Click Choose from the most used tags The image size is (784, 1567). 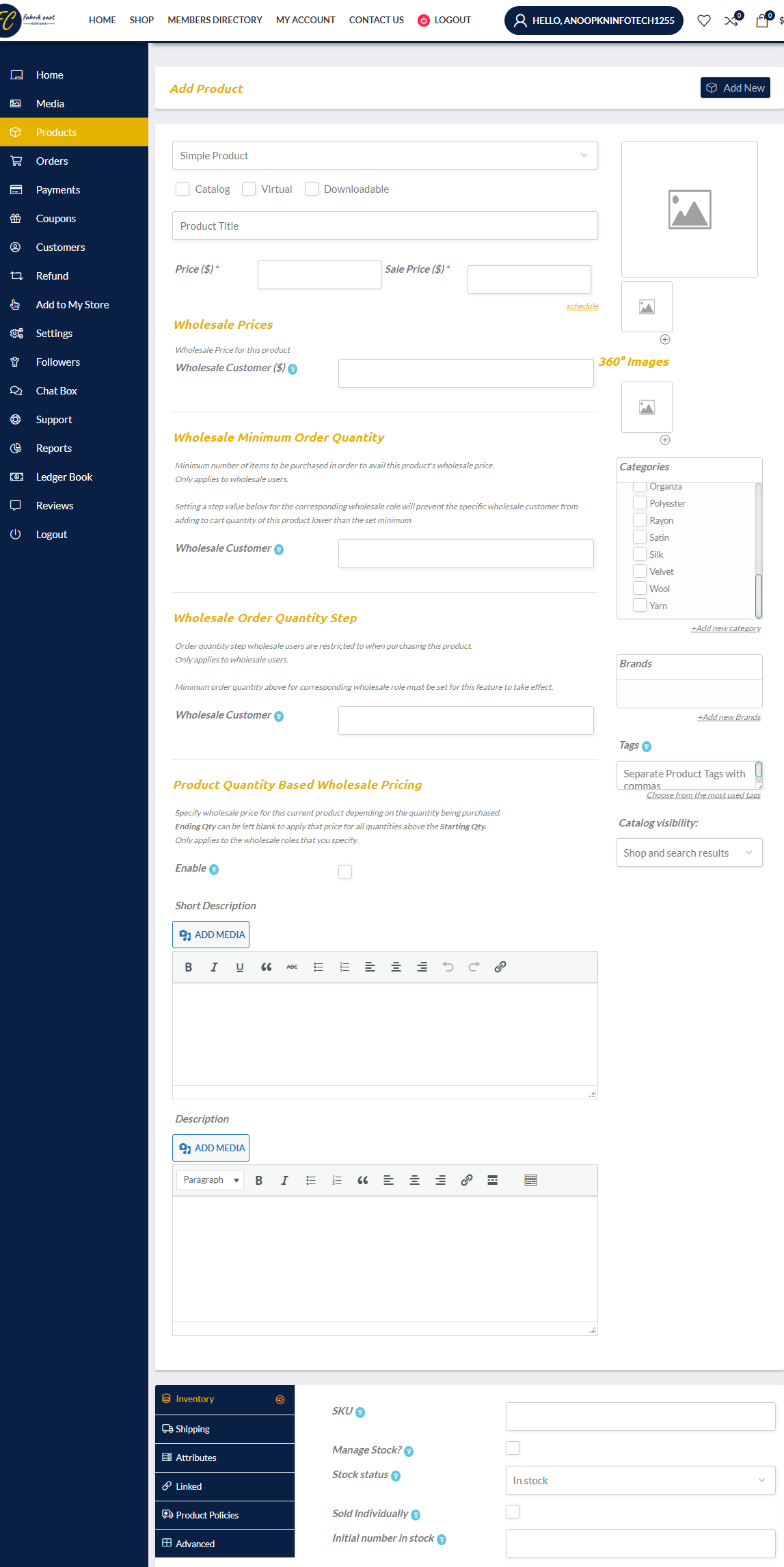pos(703,795)
